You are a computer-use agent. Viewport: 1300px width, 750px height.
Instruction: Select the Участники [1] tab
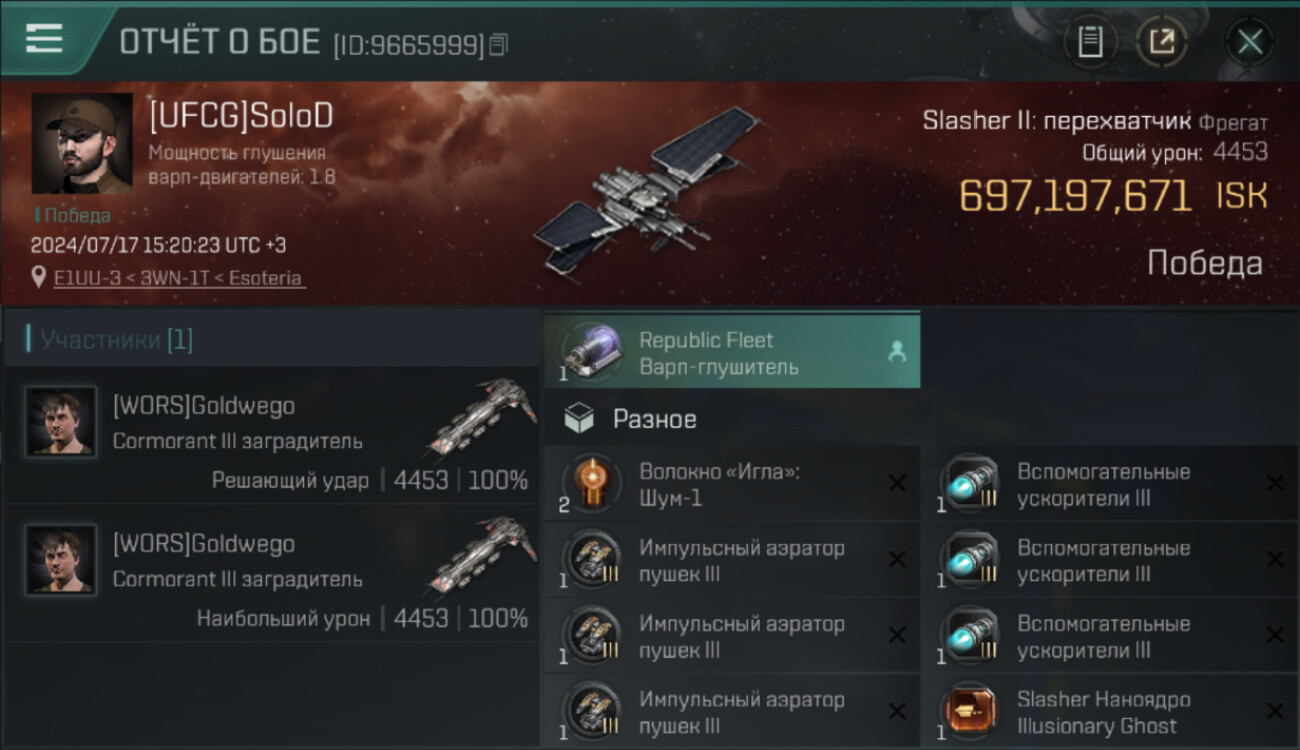click(x=116, y=340)
